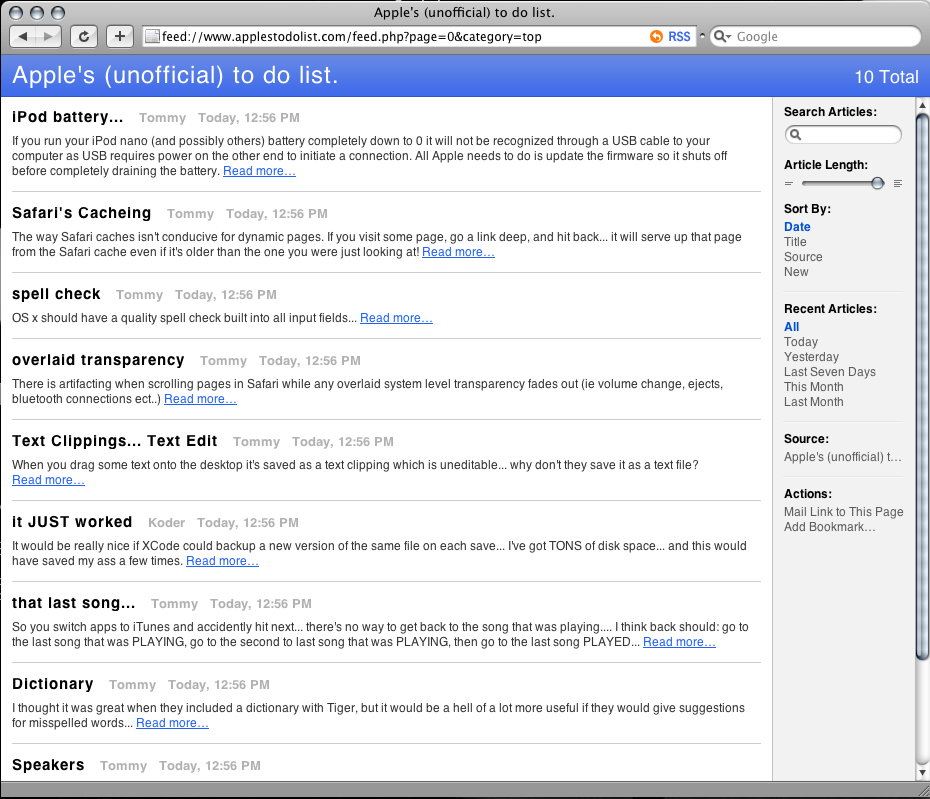Sort articles by Date
This screenshot has height=799, width=930.
(797, 227)
